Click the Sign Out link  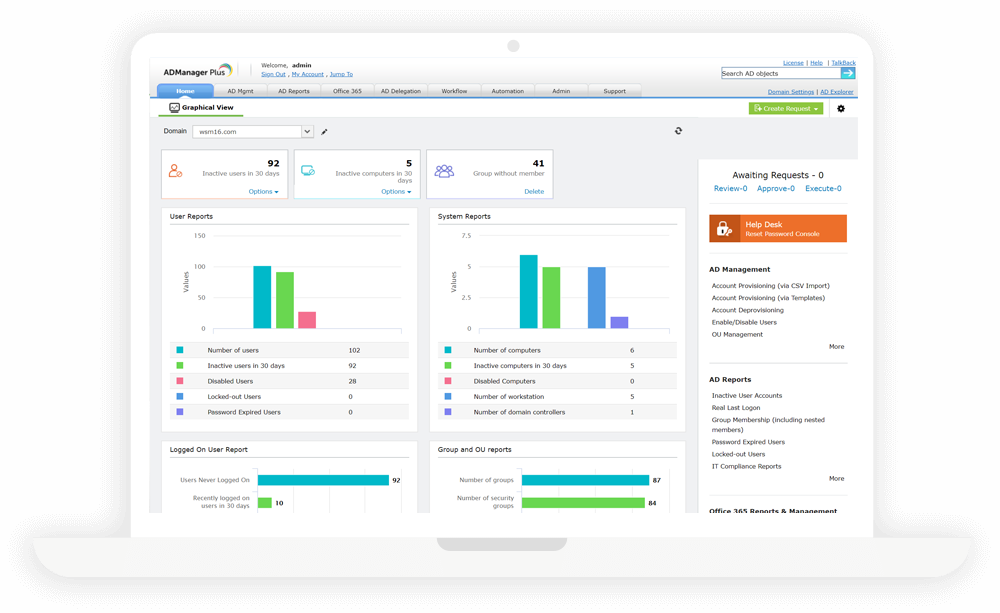(273, 74)
